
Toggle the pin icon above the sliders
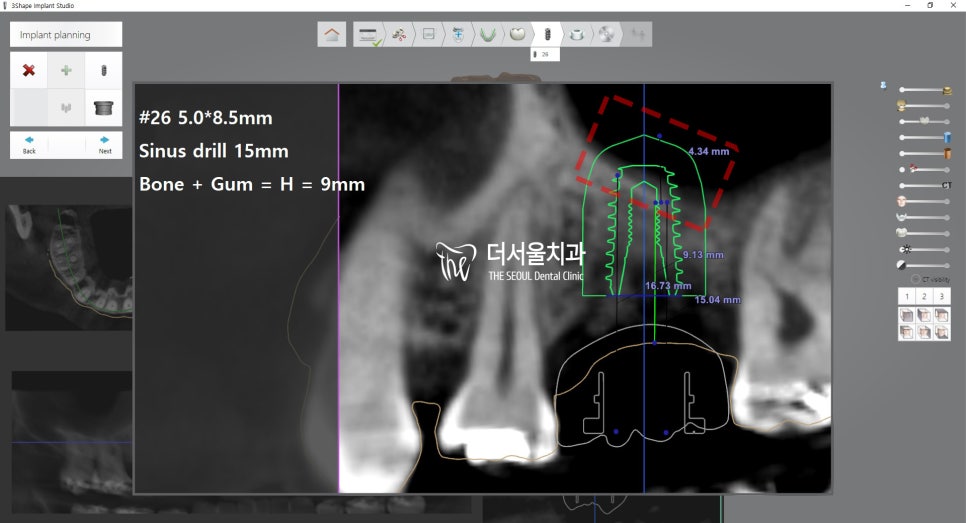tap(883, 86)
